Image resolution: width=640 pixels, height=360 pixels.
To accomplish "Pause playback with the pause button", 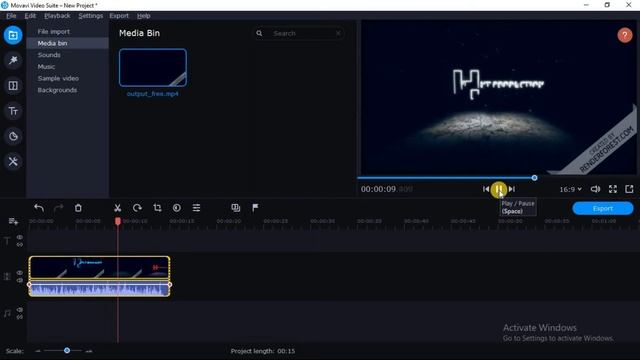I will tap(499, 189).
